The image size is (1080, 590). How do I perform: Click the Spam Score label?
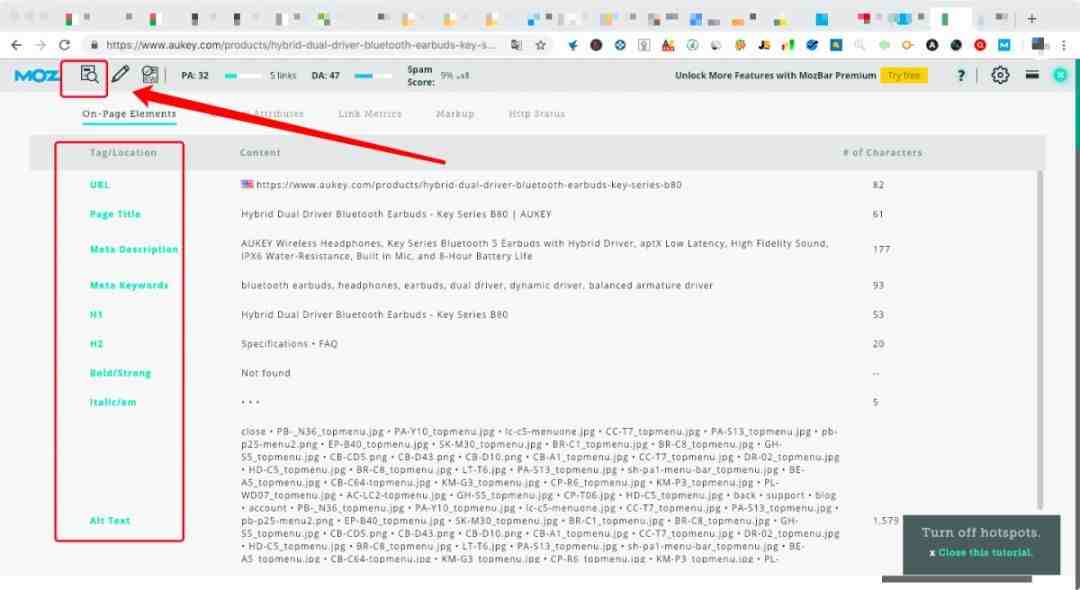coord(420,76)
